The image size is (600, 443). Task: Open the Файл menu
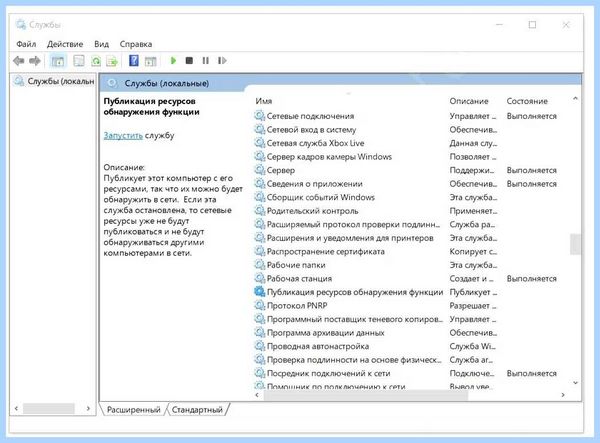pyautogui.click(x=26, y=44)
